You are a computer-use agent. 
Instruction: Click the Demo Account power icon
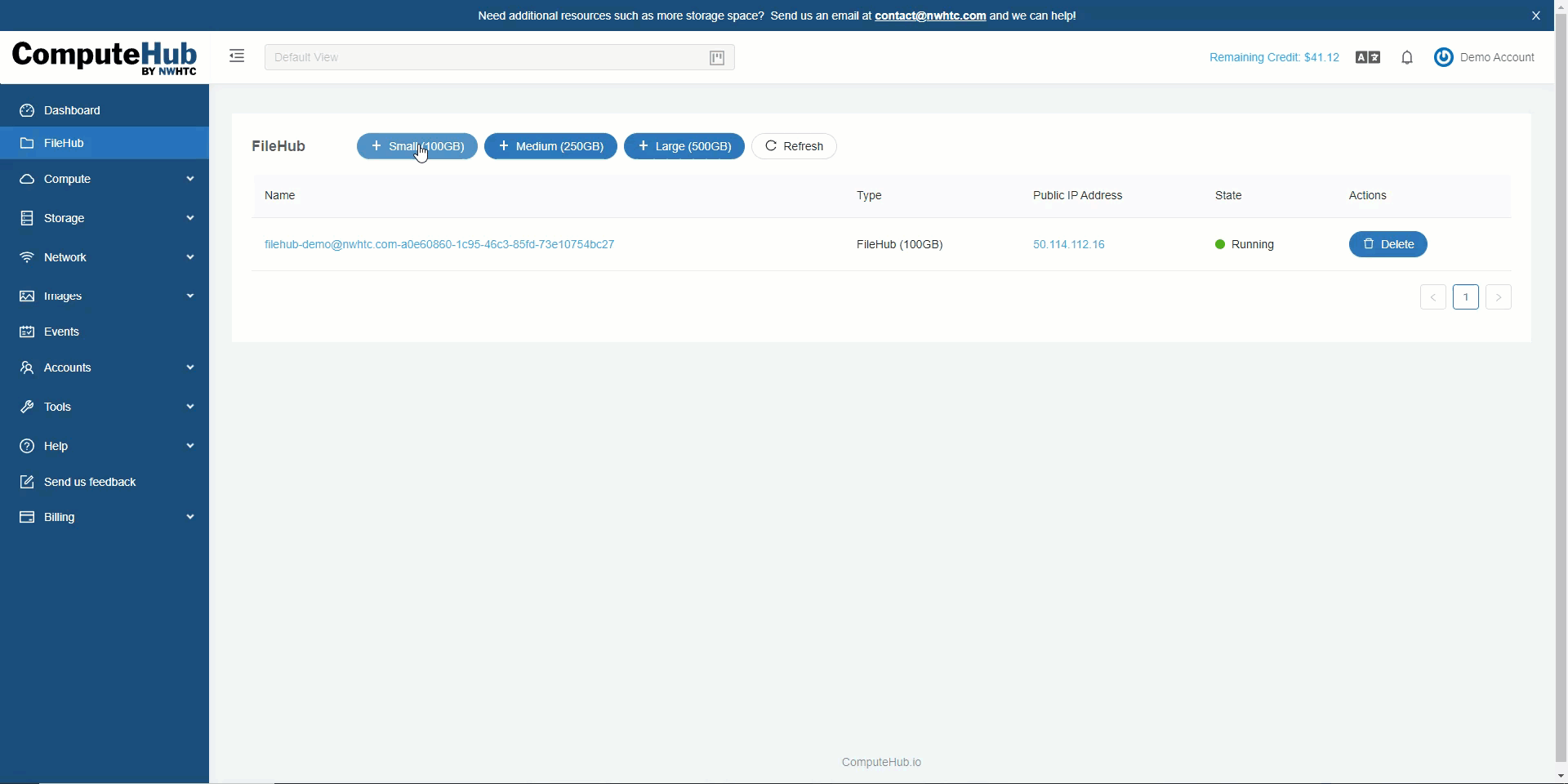coord(1444,57)
